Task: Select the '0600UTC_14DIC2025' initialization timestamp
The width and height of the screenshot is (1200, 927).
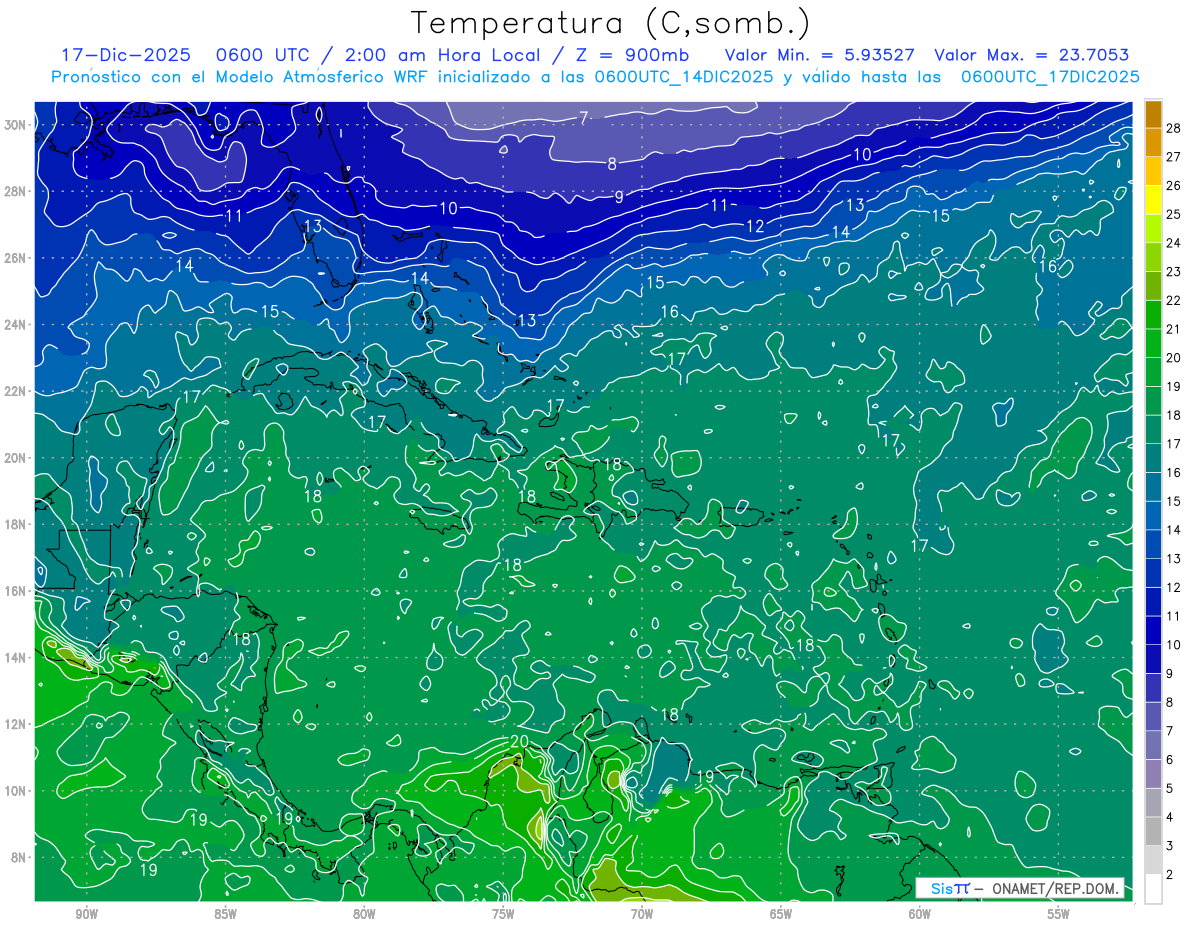Action: pos(683,77)
